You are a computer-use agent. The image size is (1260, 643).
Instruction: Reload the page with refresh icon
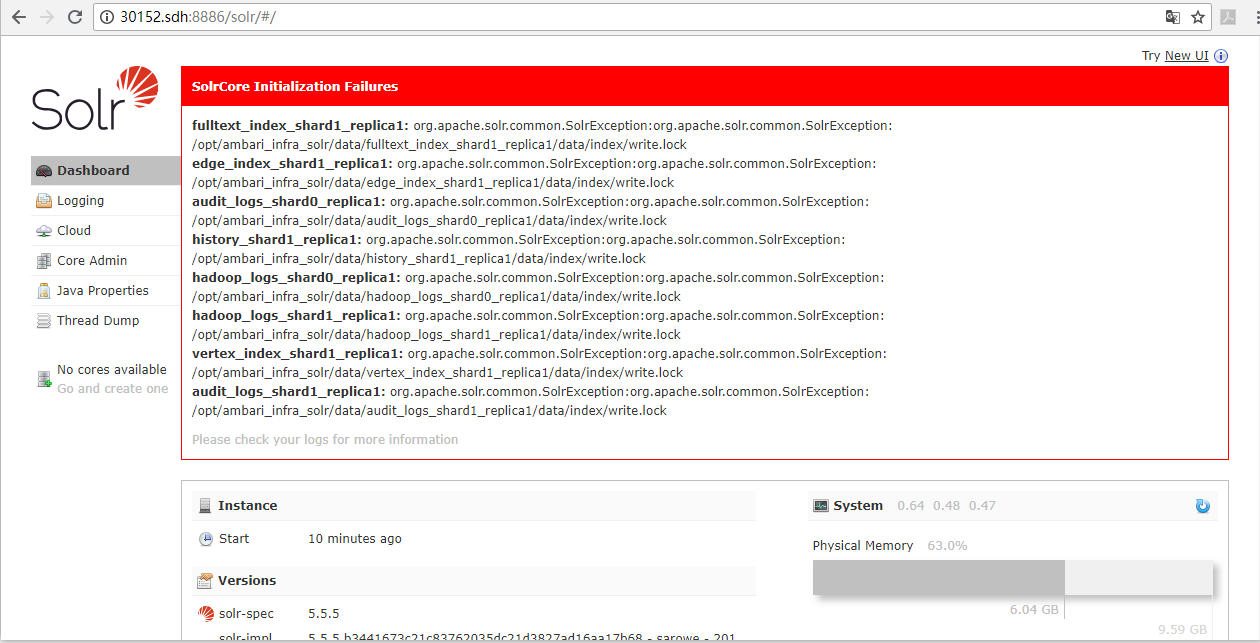75,17
